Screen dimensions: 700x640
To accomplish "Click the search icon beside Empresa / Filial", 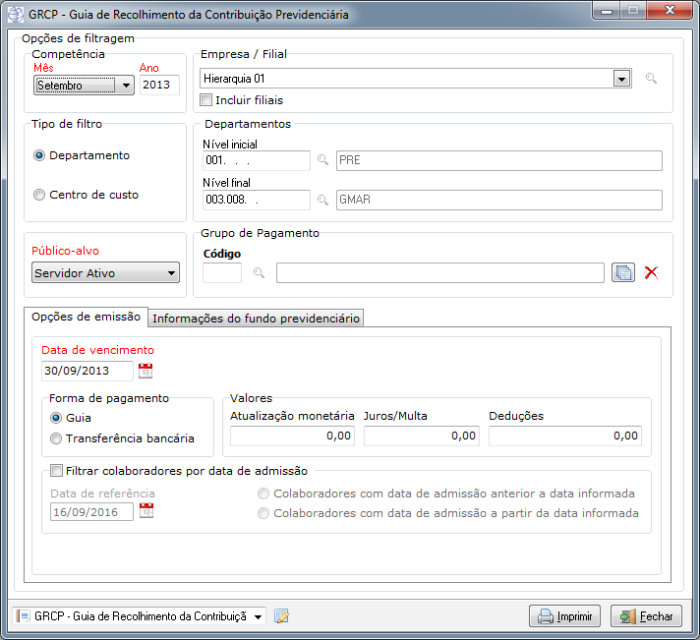I will point(651,78).
